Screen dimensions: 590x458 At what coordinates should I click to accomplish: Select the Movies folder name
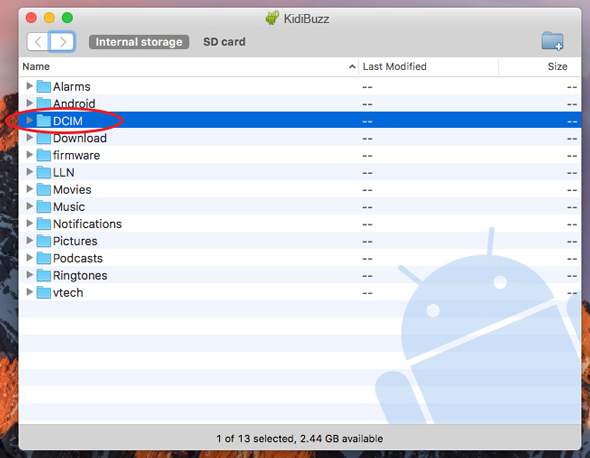tap(72, 190)
